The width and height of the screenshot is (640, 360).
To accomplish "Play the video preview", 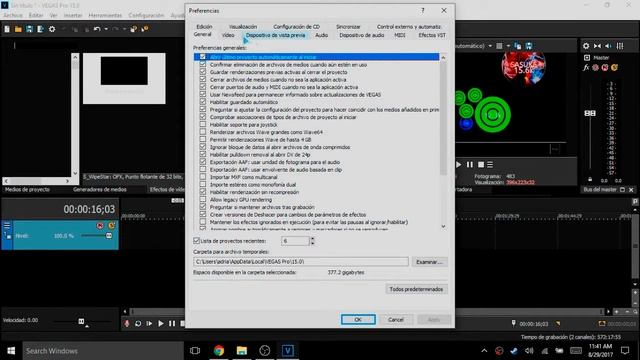I will [459, 164].
